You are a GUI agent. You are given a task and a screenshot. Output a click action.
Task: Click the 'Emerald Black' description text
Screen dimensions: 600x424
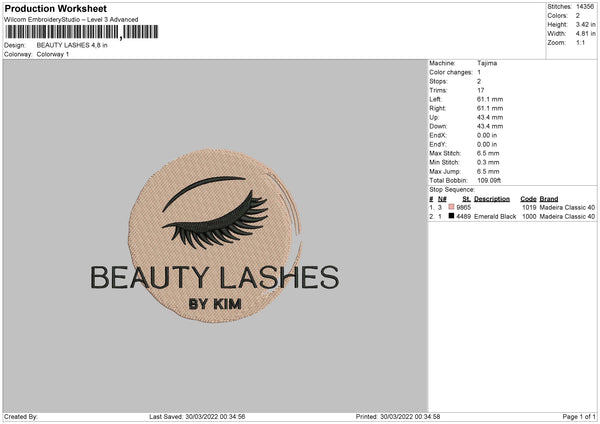(495, 217)
